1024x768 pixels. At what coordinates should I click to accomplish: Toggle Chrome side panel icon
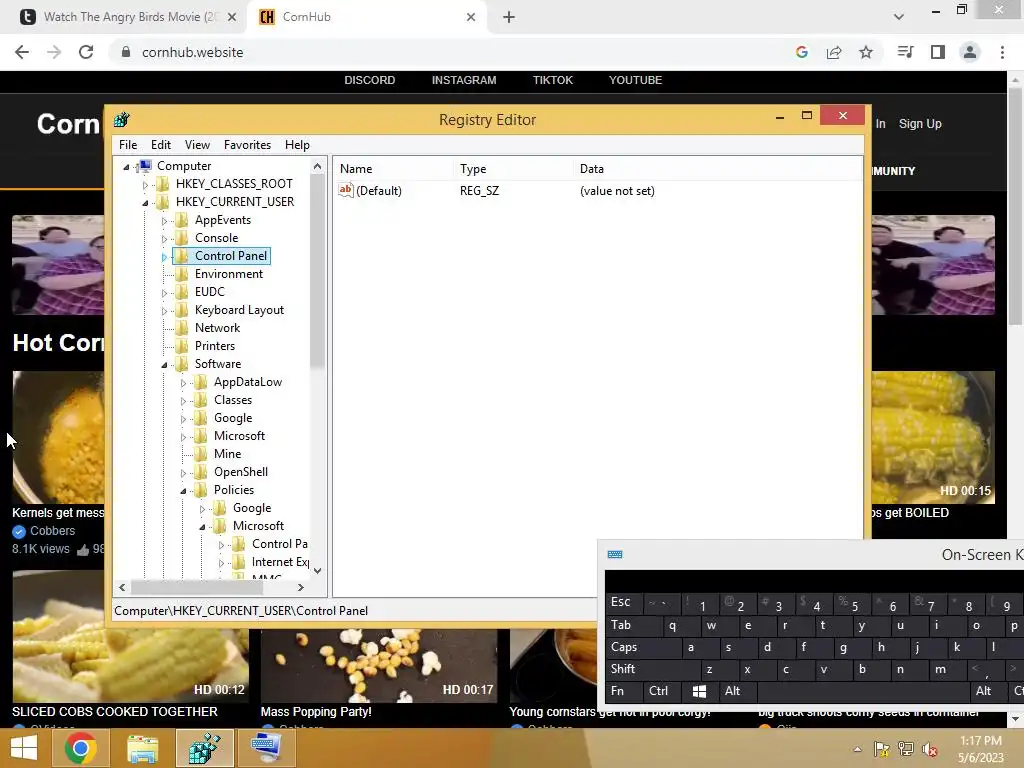pyautogui.click(x=938, y=52)
